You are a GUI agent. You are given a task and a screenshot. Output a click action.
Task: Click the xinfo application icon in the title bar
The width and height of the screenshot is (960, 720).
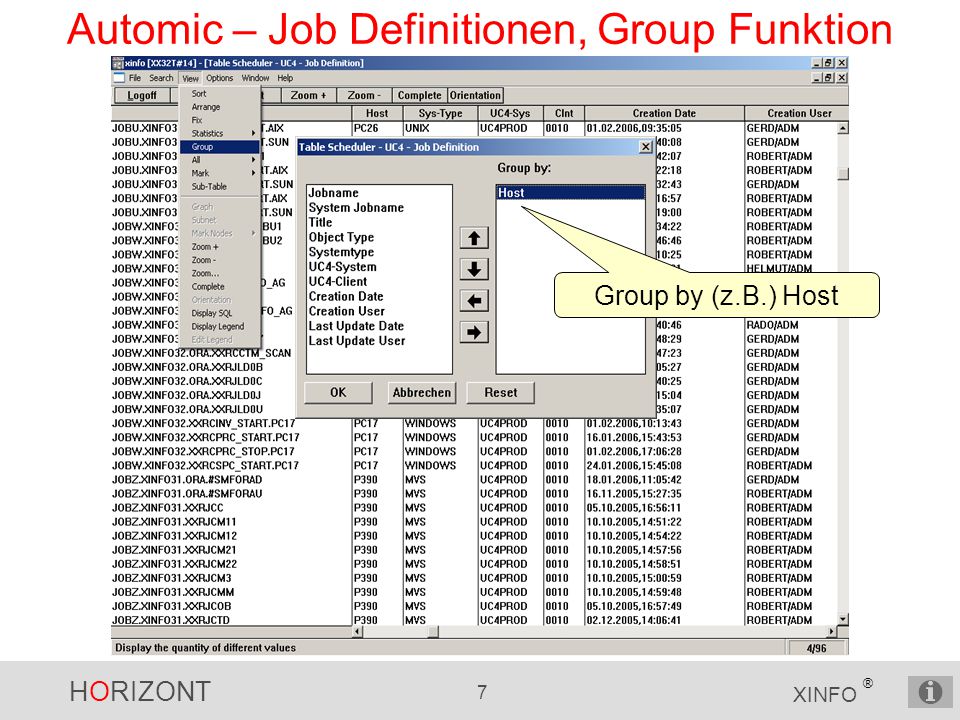(118, 63)
